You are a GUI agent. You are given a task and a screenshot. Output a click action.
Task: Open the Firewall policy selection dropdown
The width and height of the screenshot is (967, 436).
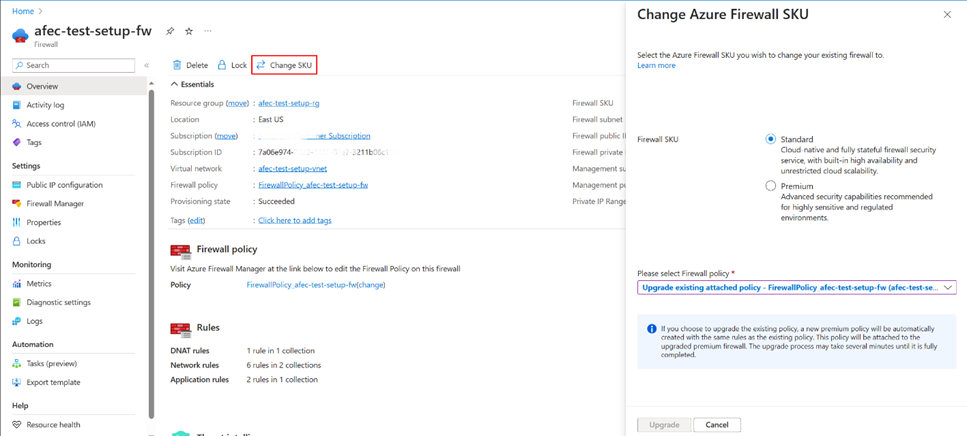797,287
